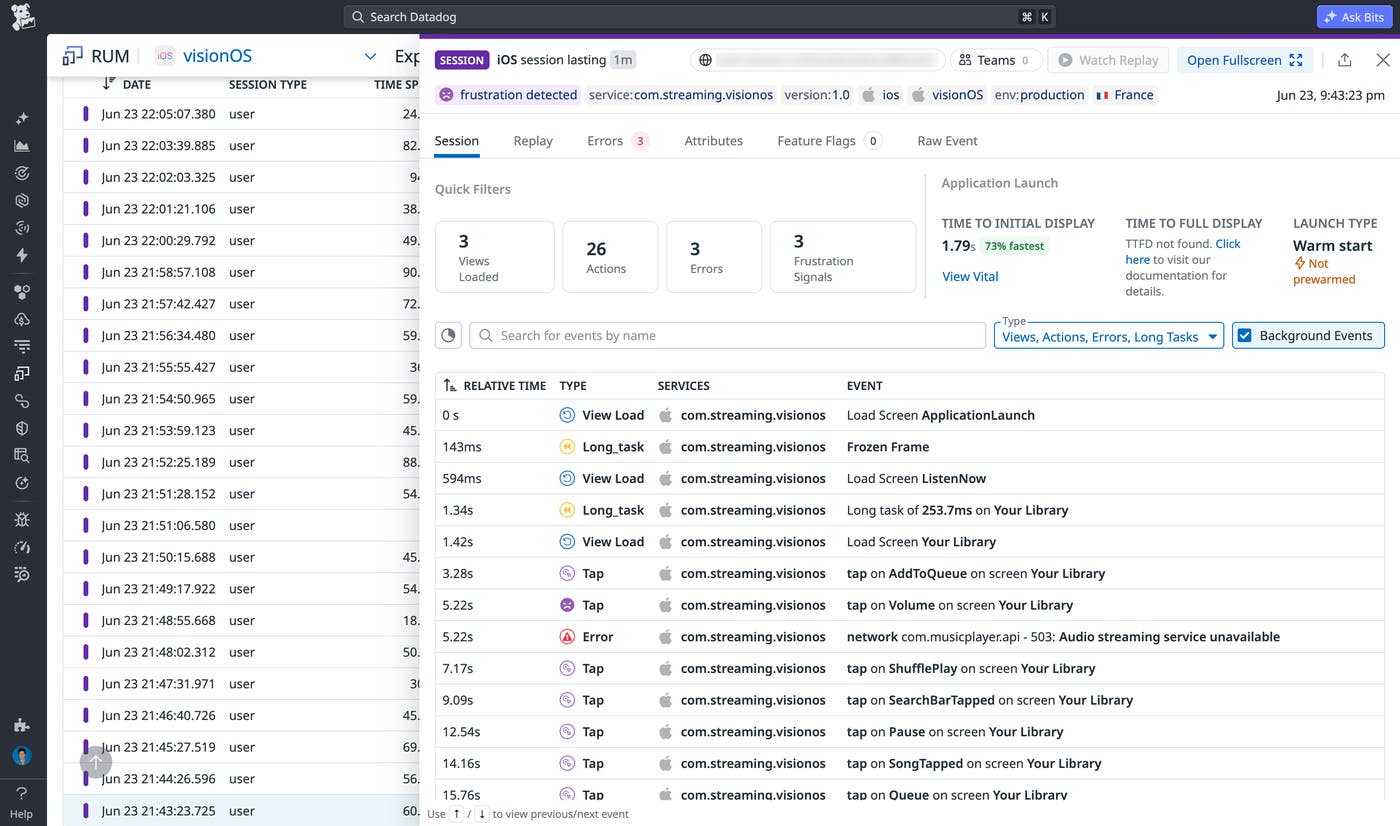Click the yellow Frozen Frame Long_task icon
This screenshot has height=826, width=1400.
(x=567, y=447)
